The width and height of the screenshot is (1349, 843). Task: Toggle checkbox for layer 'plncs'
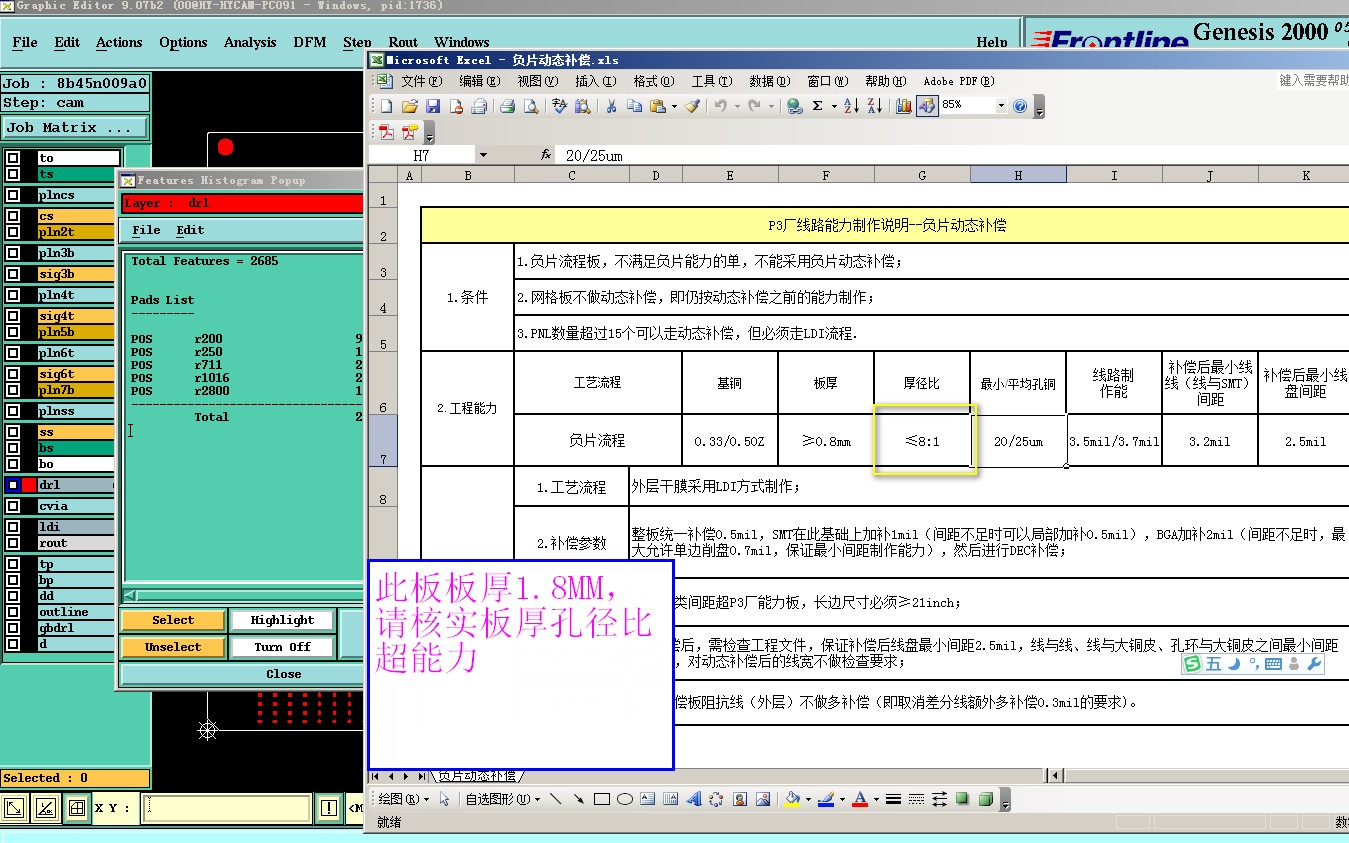click(12, 195)
